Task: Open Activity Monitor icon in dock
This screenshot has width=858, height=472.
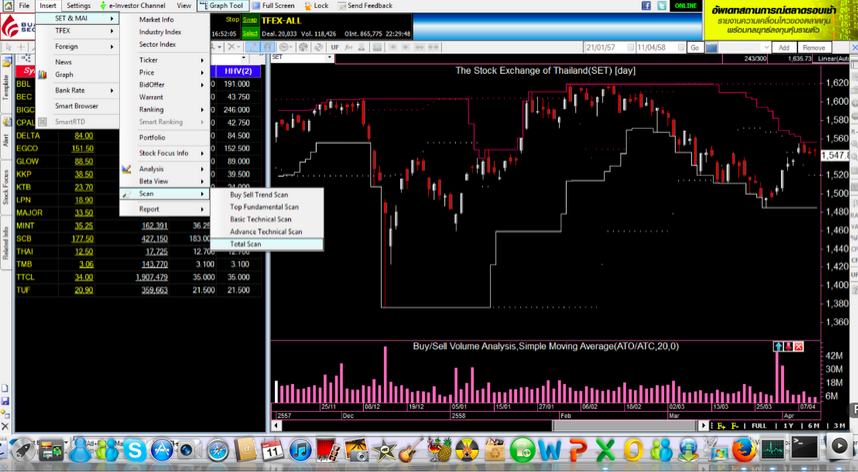Action: [773, 450]
